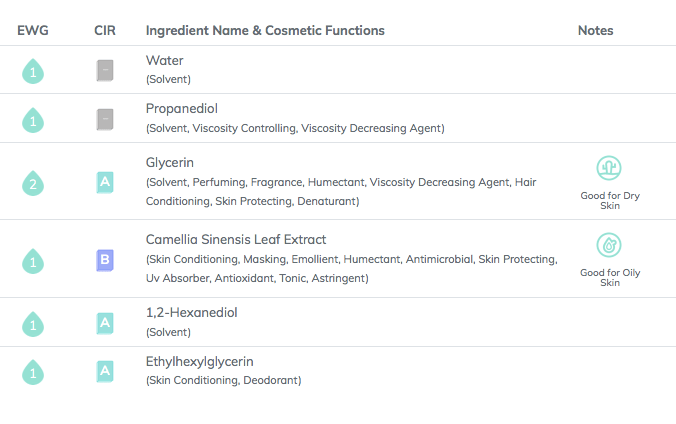Click the CIR grade B icon for Camellia
Image resolution: width=676 pixels, height=424 pixels.
tap(105, 261)
